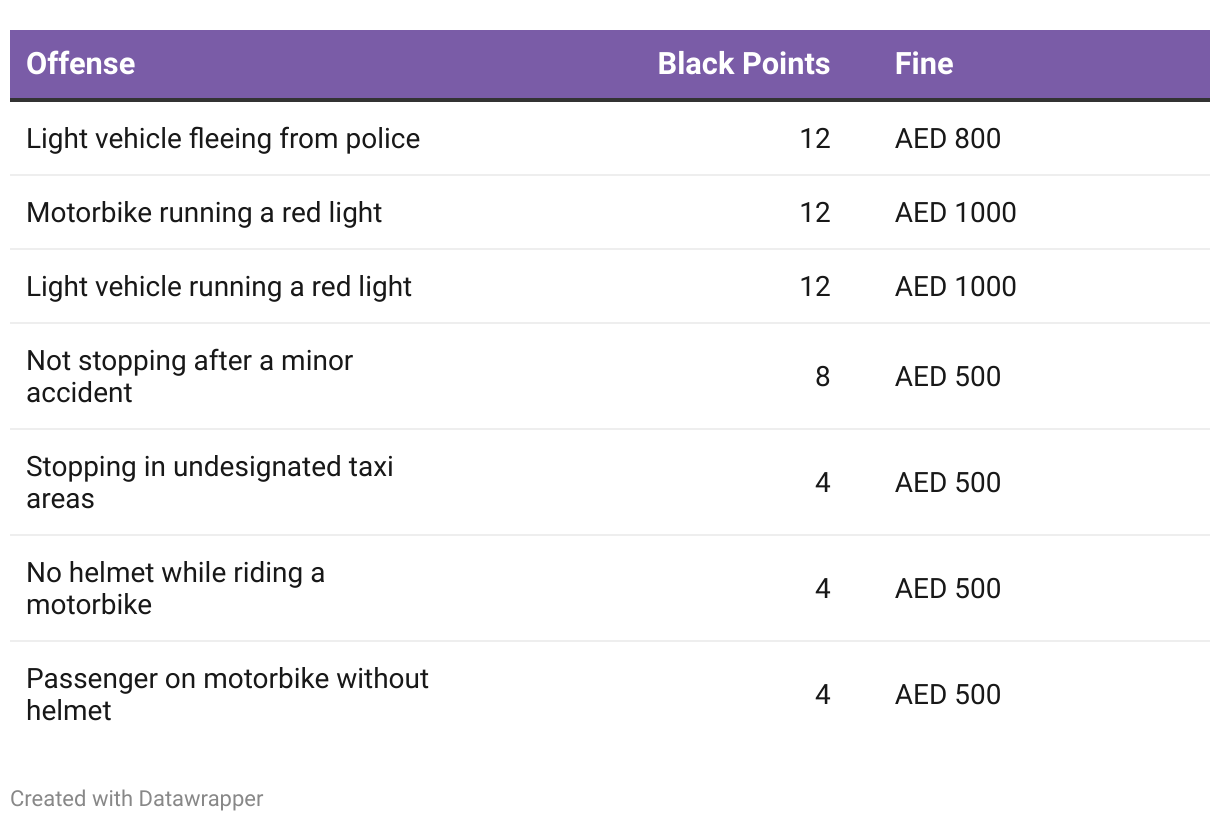
Task: Click the 8 black points value
Action: [x=822, y=376]
